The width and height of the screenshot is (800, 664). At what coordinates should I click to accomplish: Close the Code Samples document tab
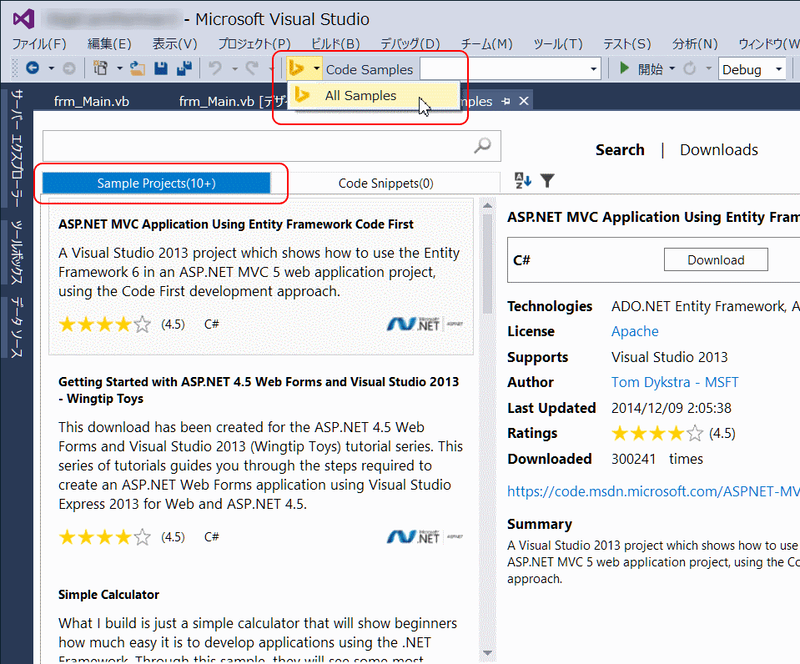[523, 101]
